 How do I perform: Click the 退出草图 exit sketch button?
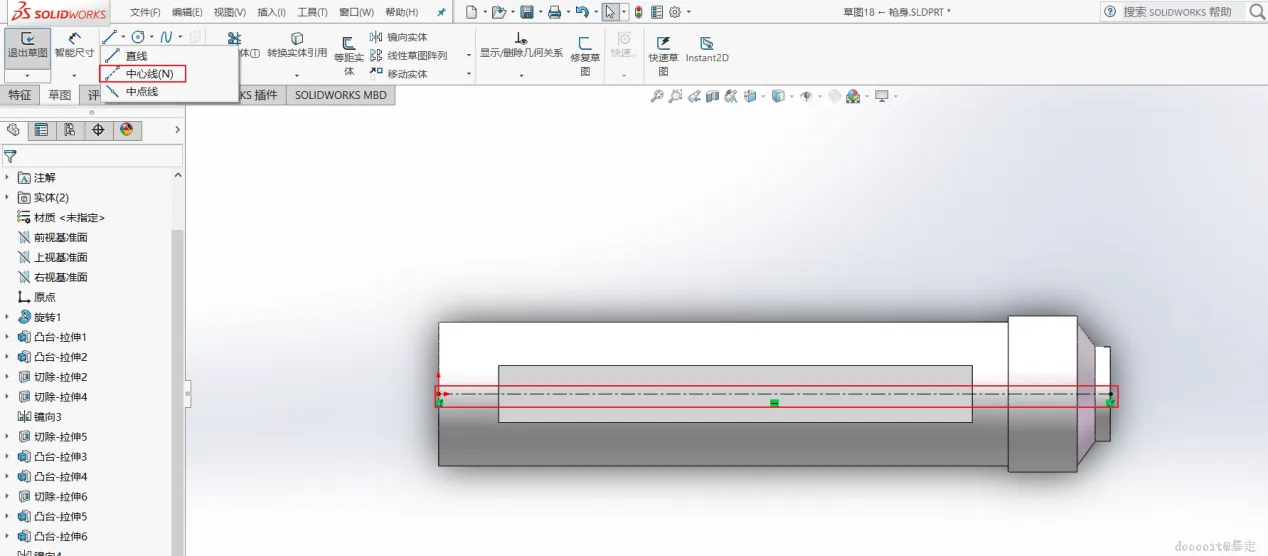pyautogui.click(x=27, y=46)
